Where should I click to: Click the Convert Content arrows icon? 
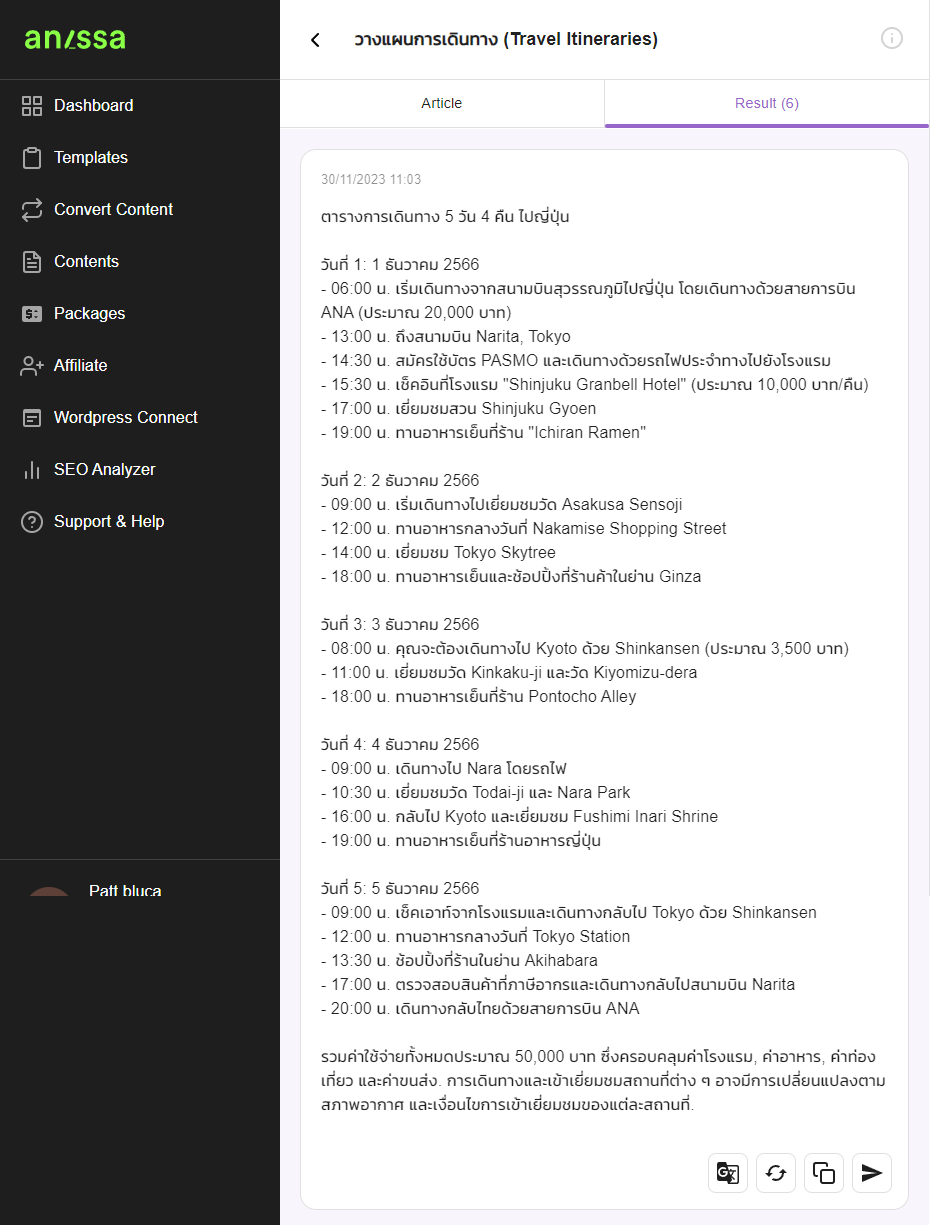(32, 209)
